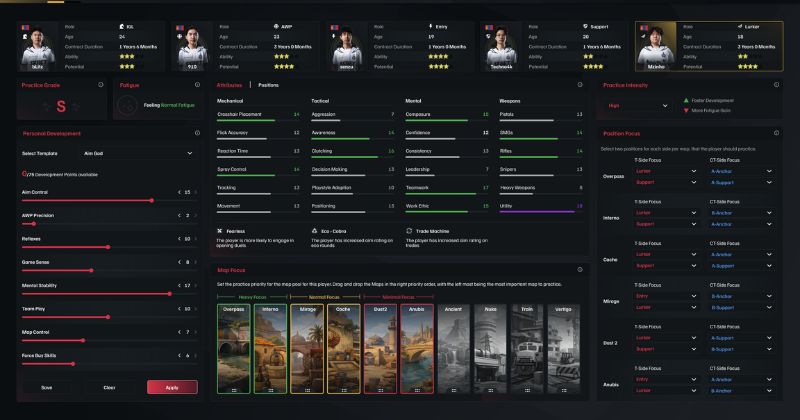
Task: Open Overpass T-Side Lurker dropdown
Action: pos(666,171)
